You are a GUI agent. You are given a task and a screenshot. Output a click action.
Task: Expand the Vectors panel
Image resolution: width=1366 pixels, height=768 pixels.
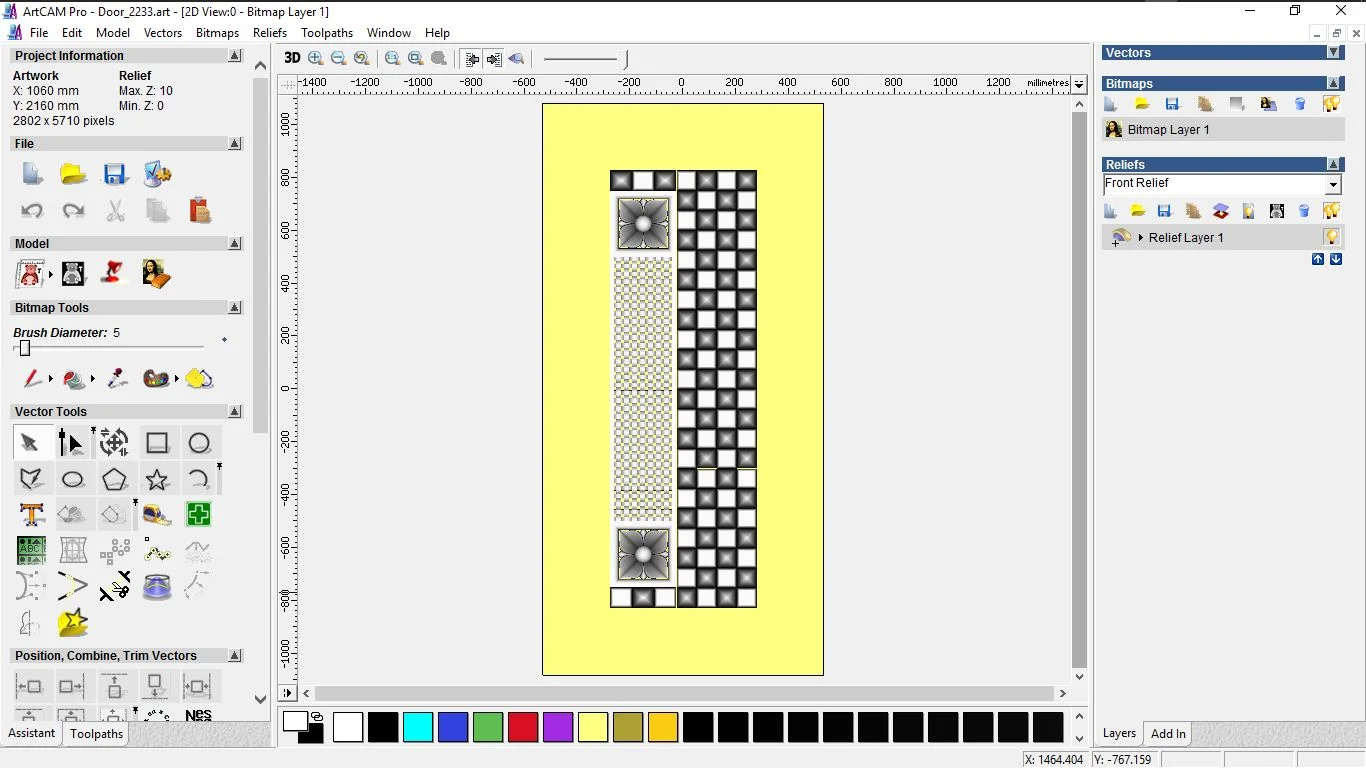(x=1333, y=53)
